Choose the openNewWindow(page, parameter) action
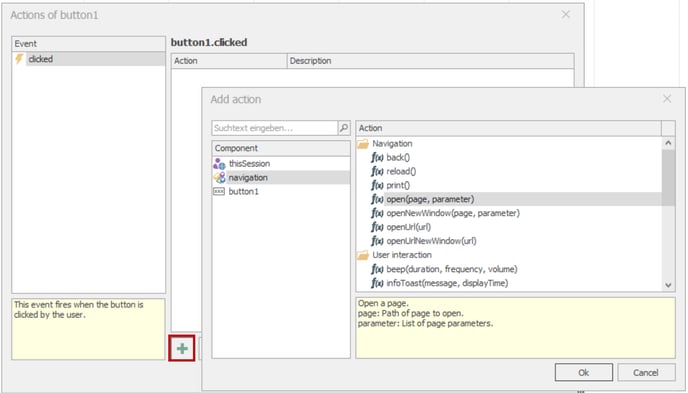 (453, 213)
